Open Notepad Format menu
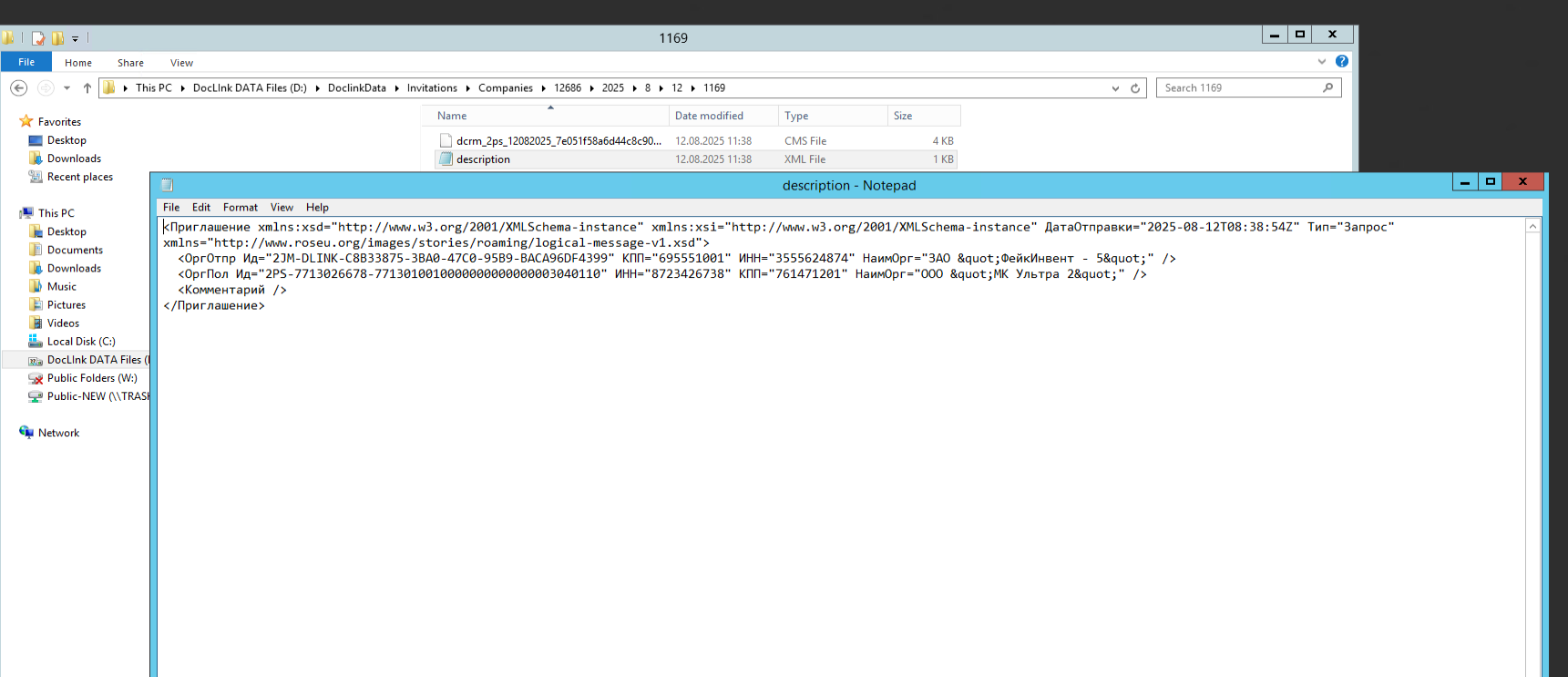This screenshot has width=1568, height=677. click(241, 208)
